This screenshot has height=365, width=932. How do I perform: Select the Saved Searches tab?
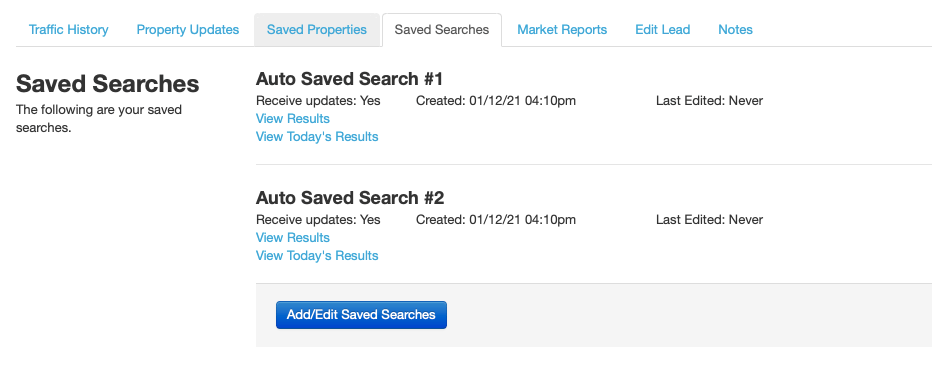click(x=442, y=30)
